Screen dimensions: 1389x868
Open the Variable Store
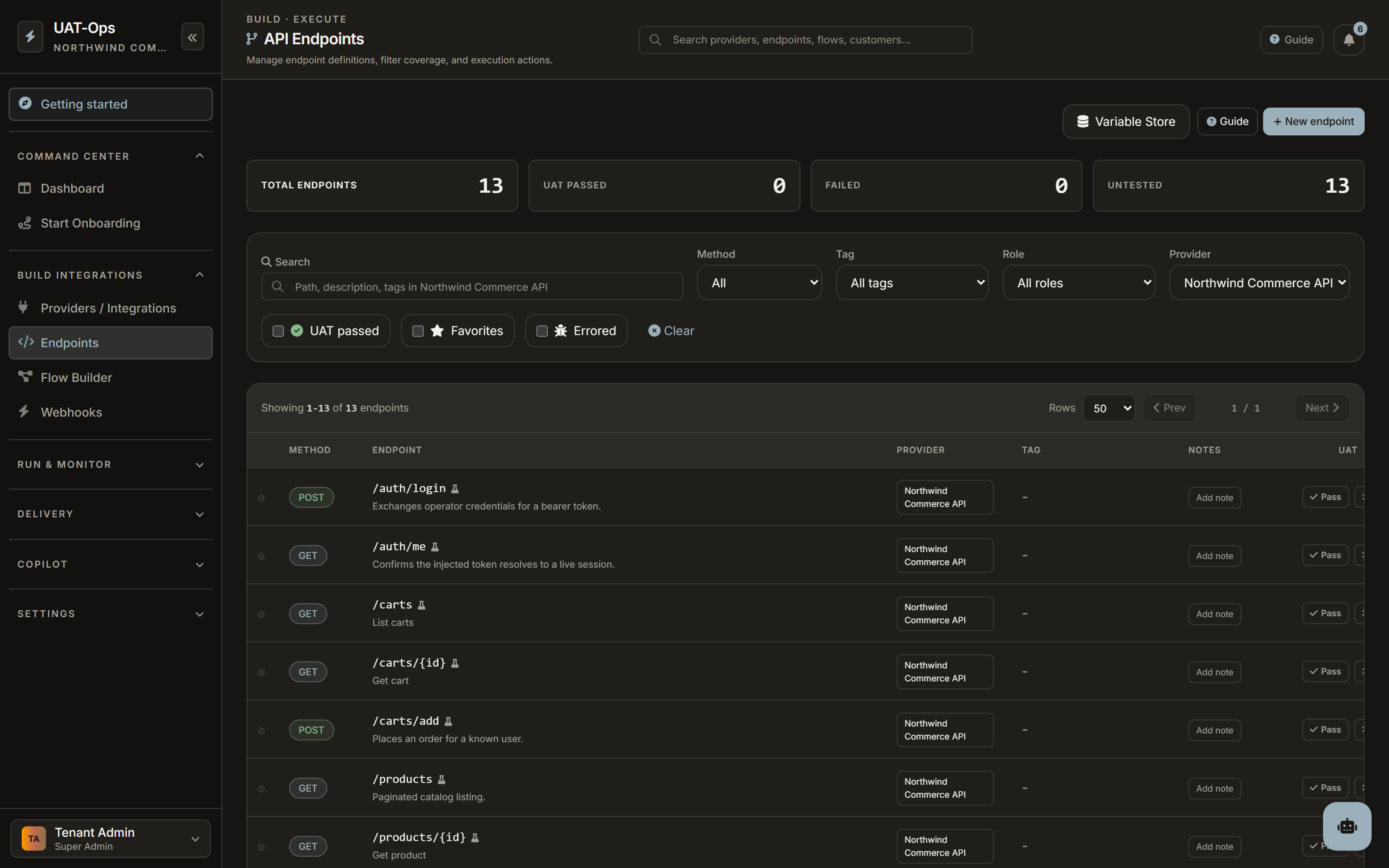pos(1126,121)
